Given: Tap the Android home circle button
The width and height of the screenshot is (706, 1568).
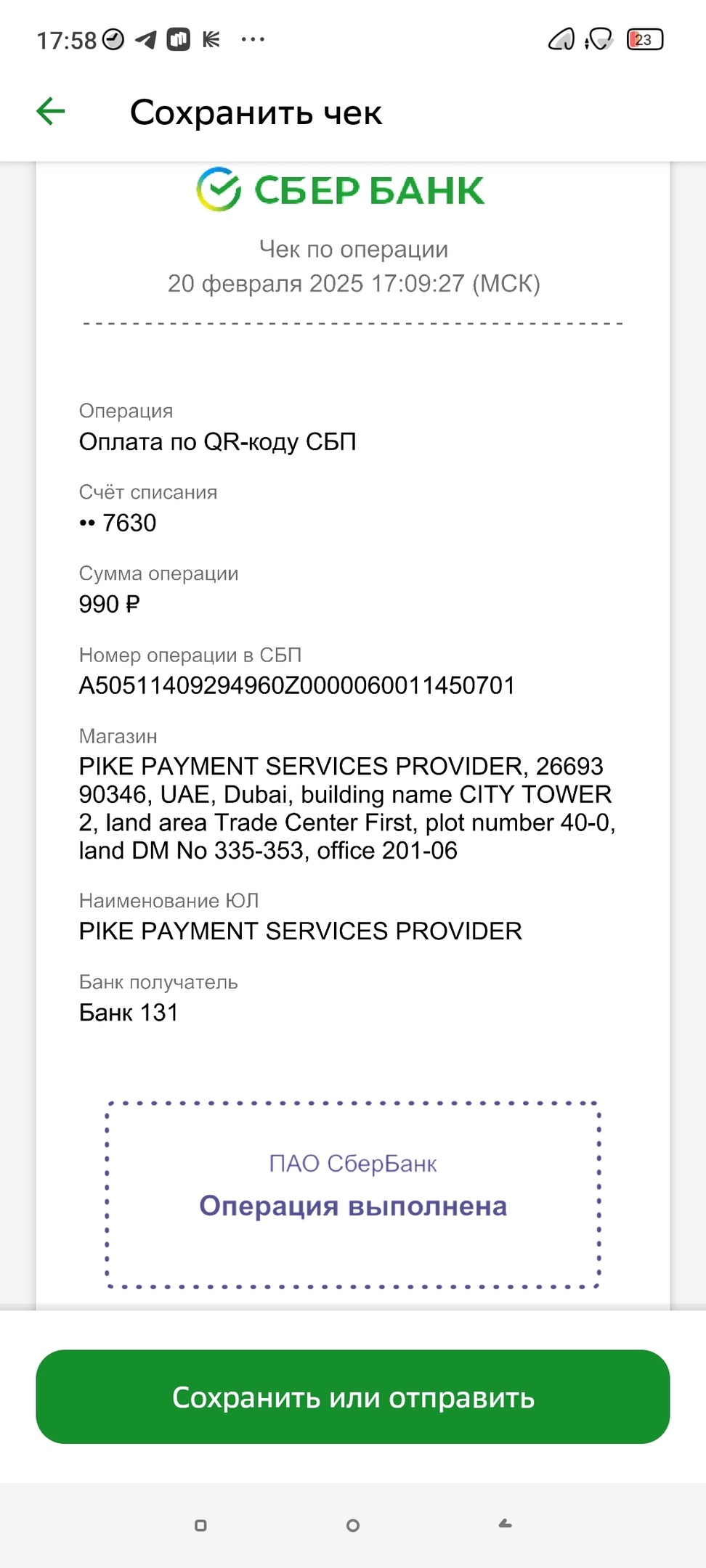Looking at the screenshot, I should pos(353,1525).
